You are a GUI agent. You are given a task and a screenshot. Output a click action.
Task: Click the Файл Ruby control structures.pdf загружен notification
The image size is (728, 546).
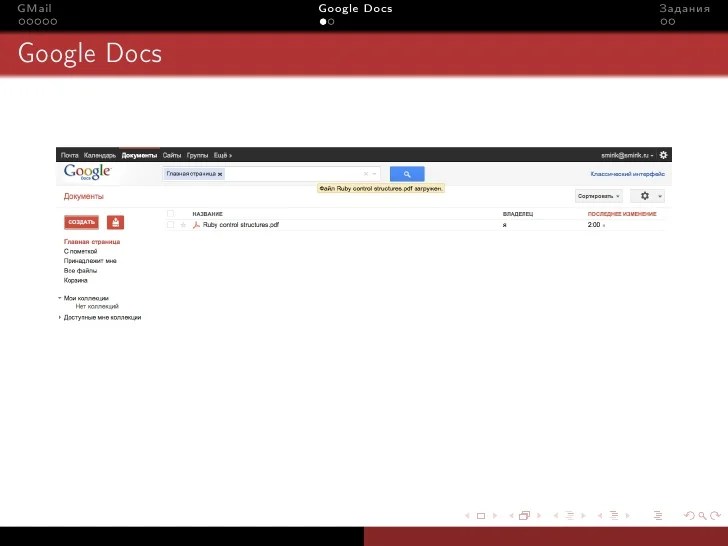coord(381,188)
